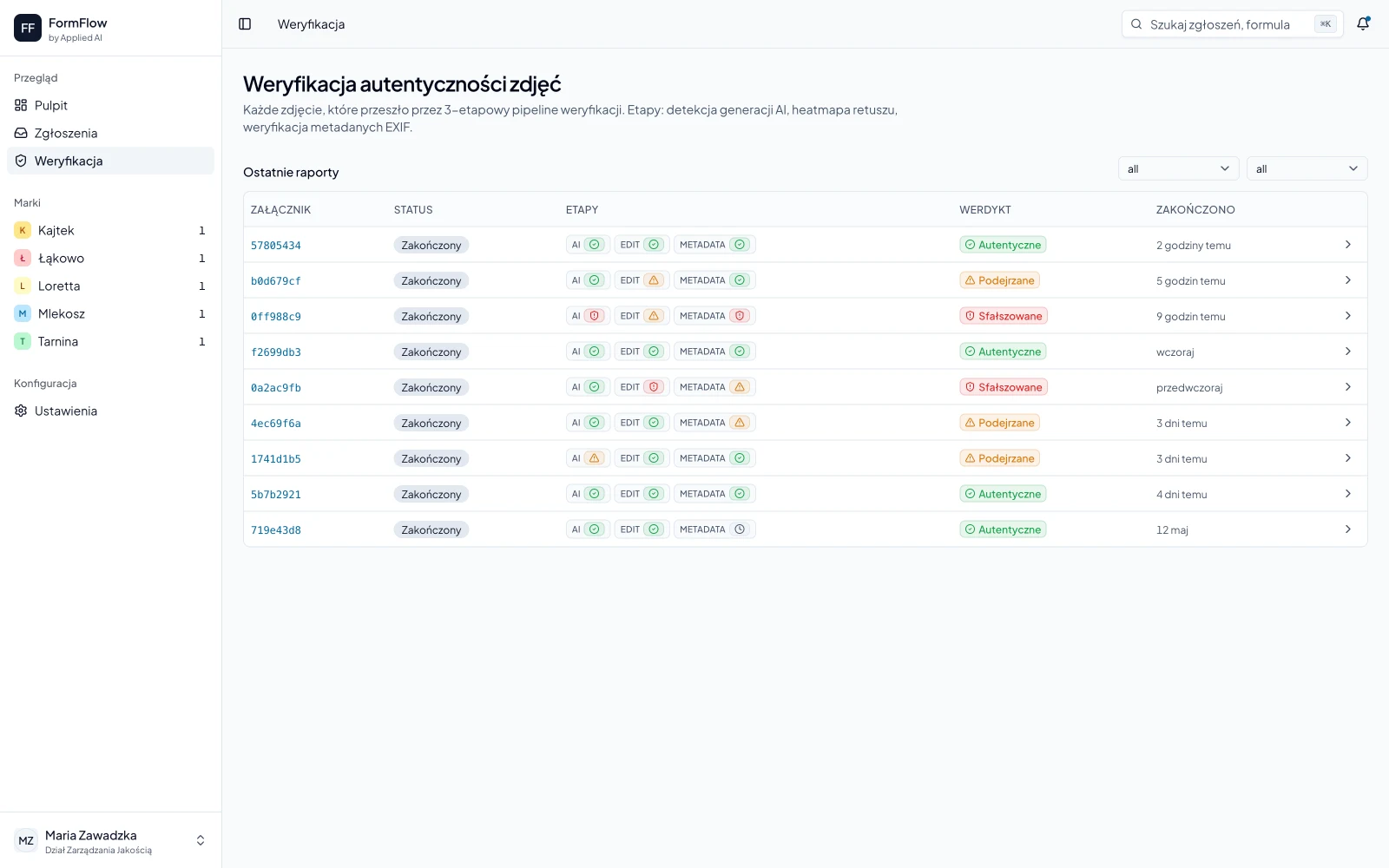Open attachment link 1741d1b5
This screenshot has height=868, width=1389.
[276, 459]
